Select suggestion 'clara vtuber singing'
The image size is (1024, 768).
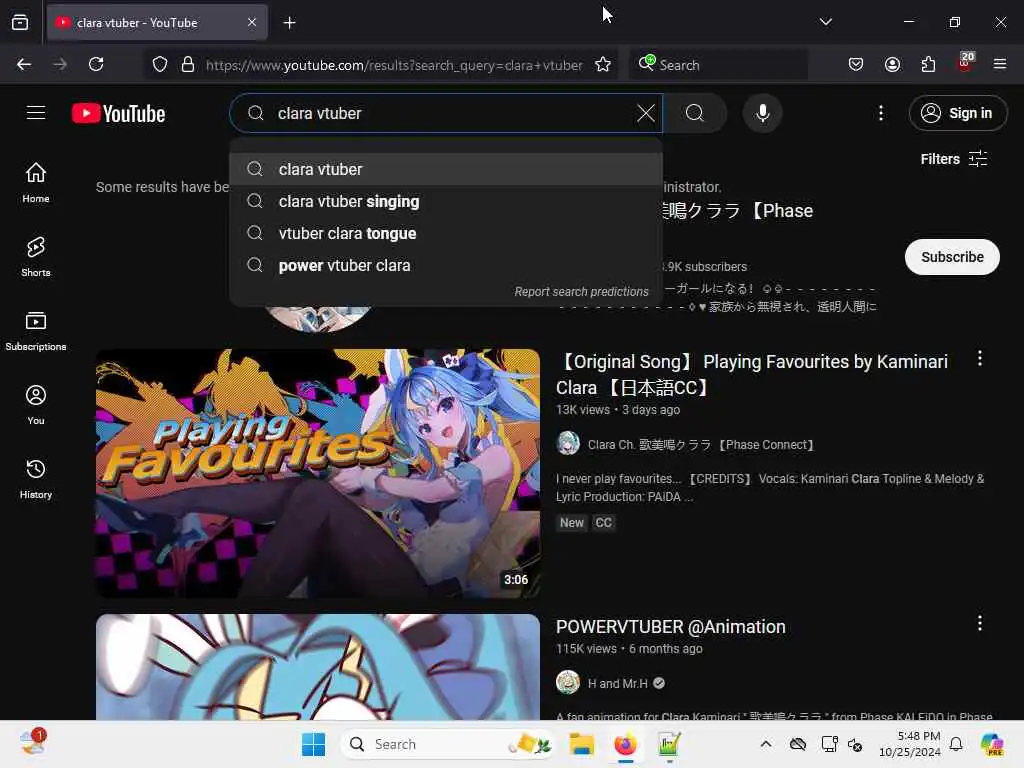pos(446,201)
